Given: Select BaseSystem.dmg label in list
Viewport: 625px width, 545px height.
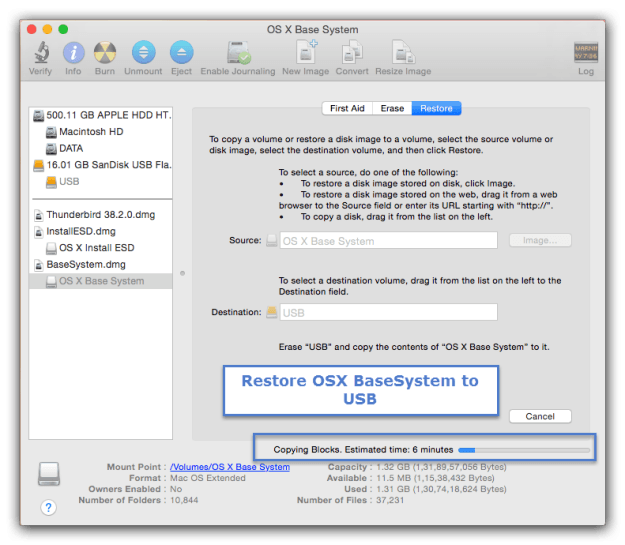Looking at the screenshot, I should (x=86, y=265).
